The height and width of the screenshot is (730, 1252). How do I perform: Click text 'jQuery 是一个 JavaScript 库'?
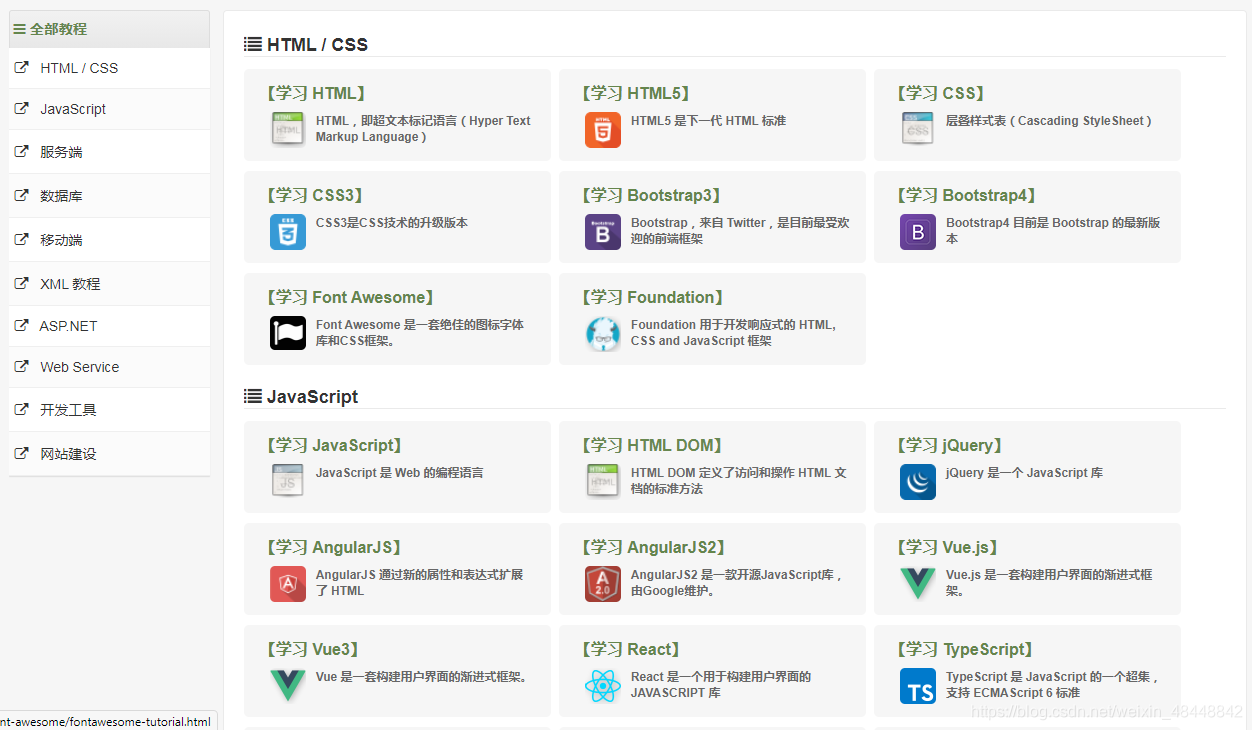click(1024, 472)
